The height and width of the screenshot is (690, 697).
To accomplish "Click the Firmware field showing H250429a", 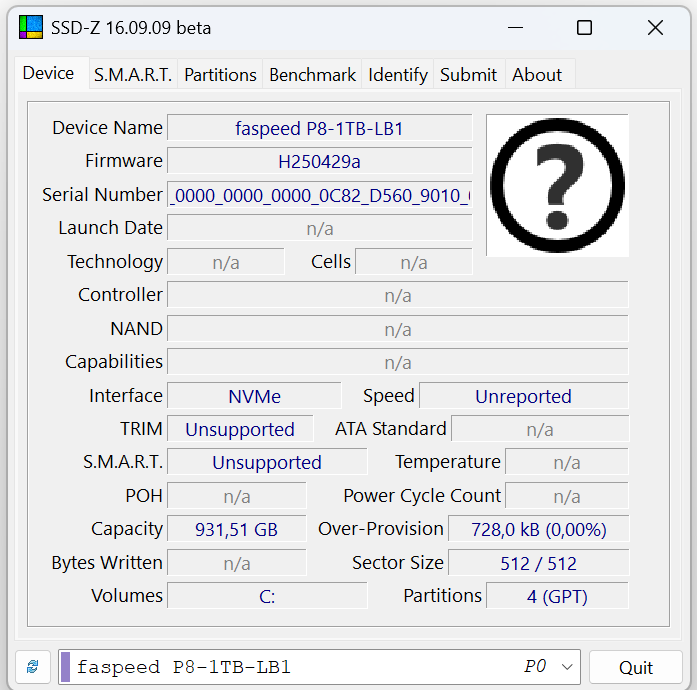I will pos(319,161).
